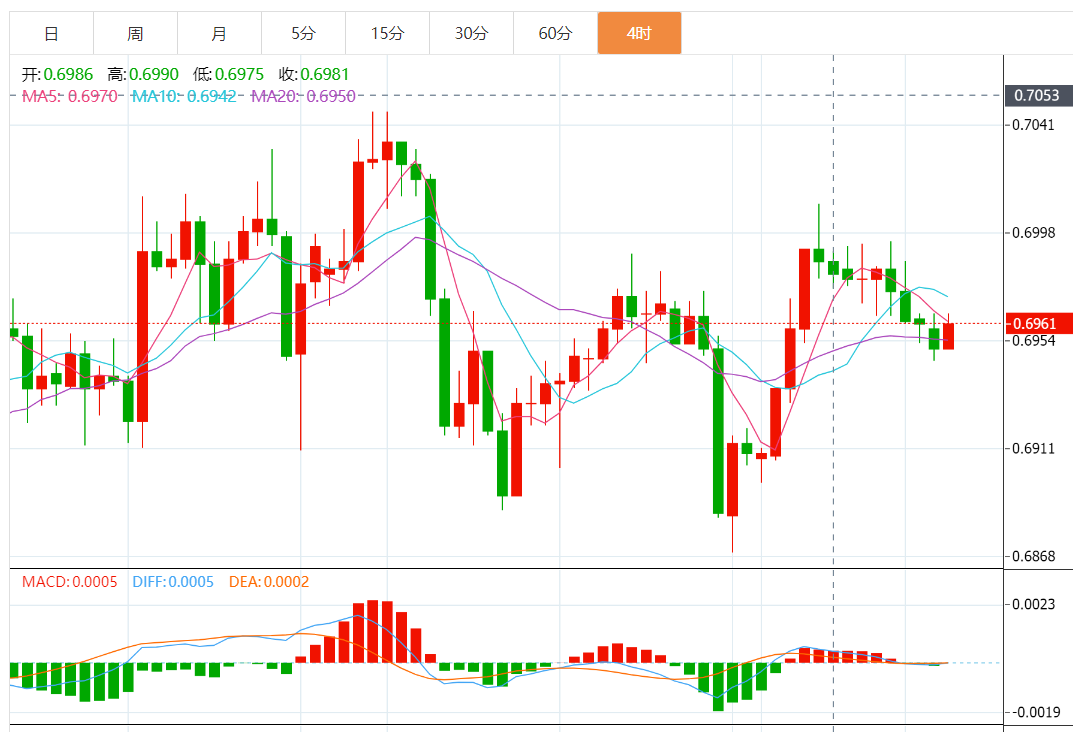Click the MA5: 0.6970 indicator label

pos(70,96)
